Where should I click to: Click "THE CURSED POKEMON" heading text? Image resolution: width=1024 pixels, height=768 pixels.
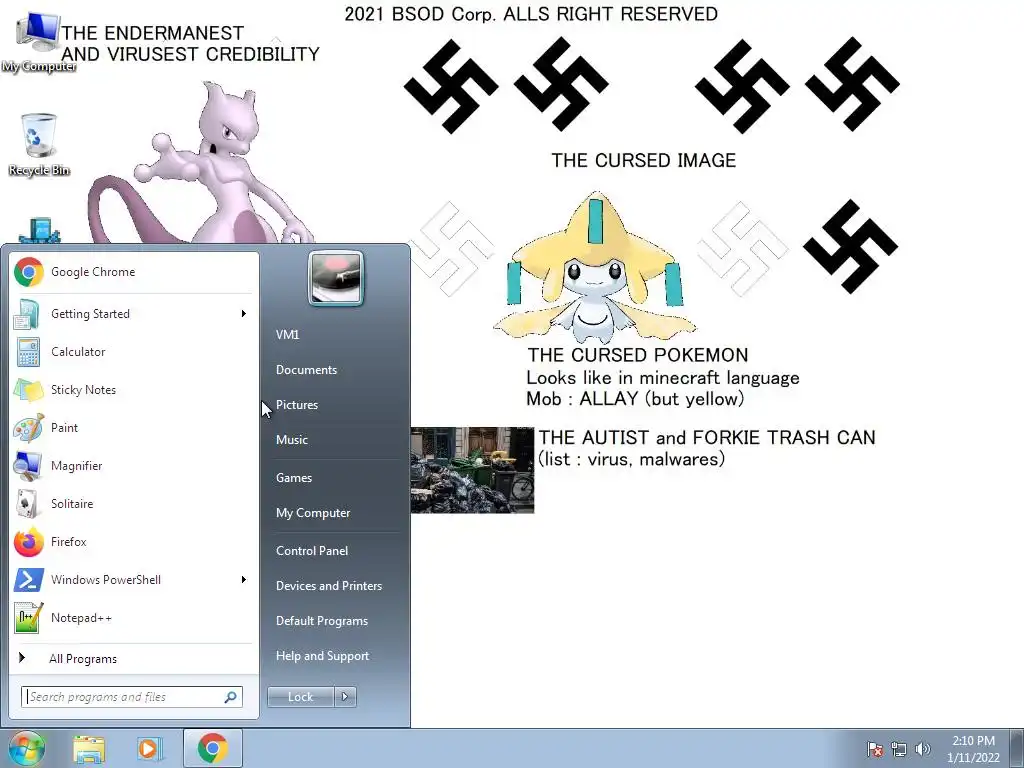tap(638, 355)
